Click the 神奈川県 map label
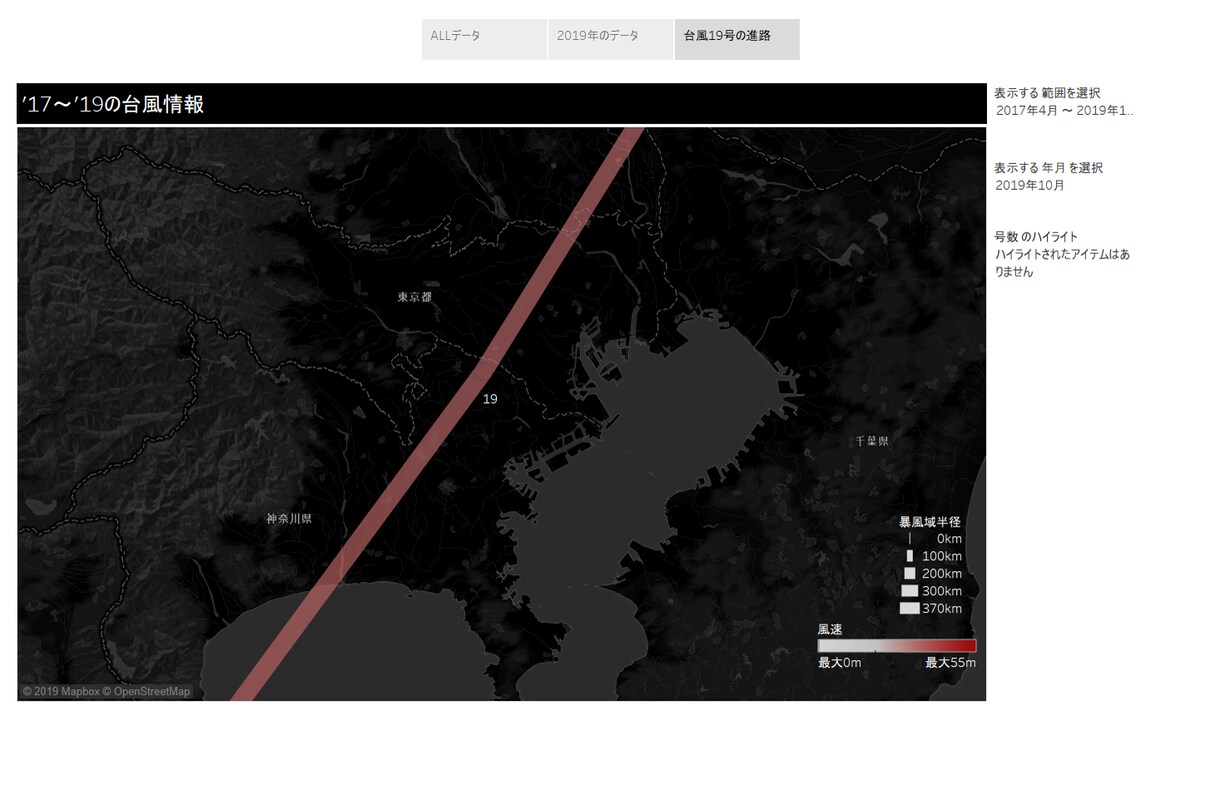1220x805 pixels. pyautogui.click(x=289, y=519)
